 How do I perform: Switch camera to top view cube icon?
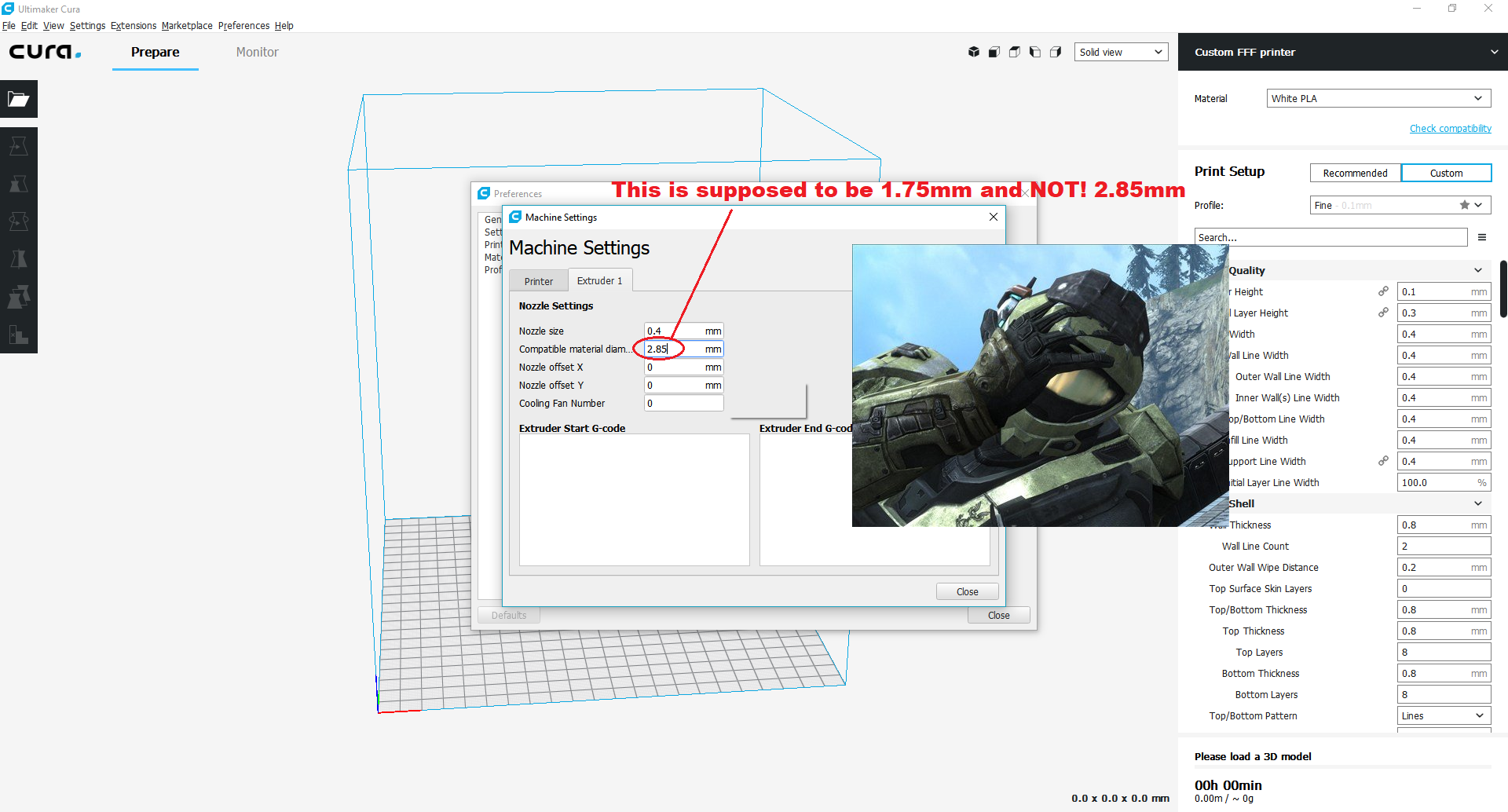1015,52
